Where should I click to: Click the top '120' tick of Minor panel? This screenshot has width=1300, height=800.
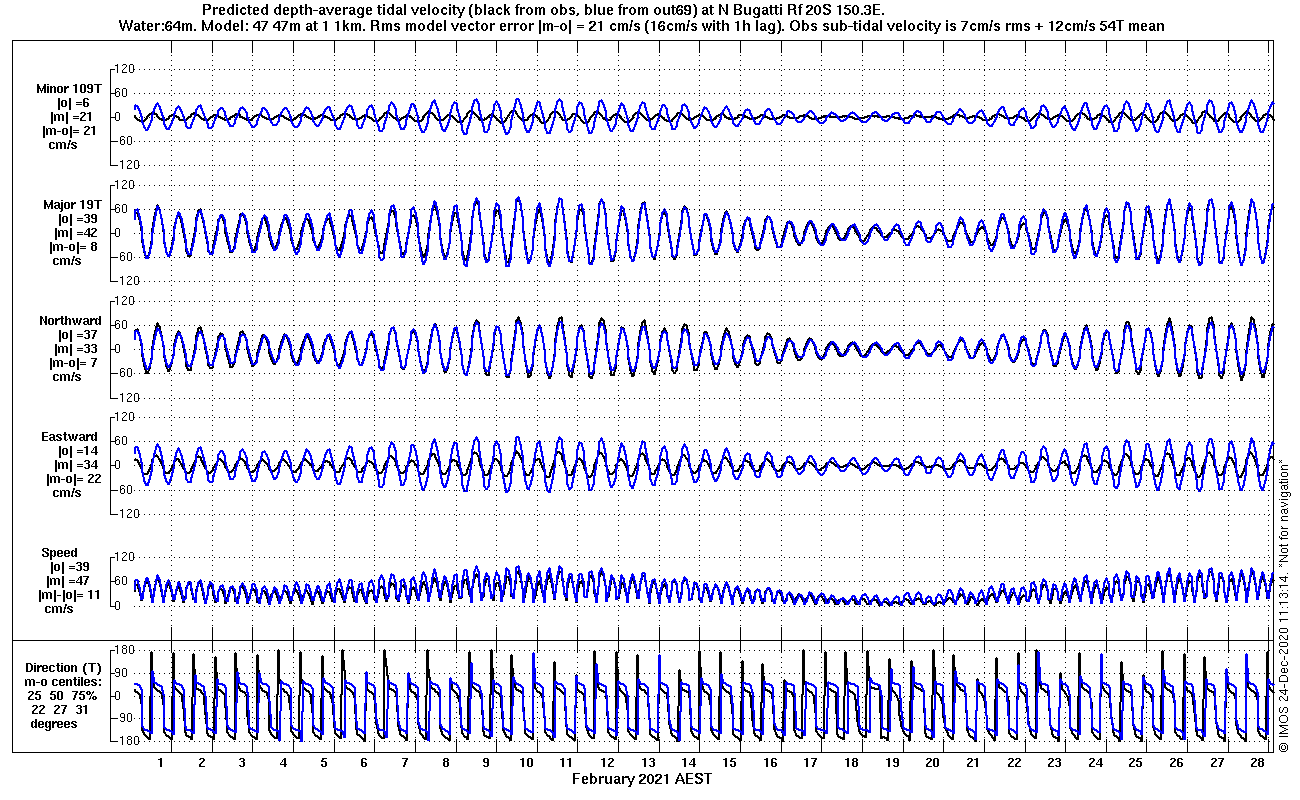pyautogui.click(x=124, y=69)
